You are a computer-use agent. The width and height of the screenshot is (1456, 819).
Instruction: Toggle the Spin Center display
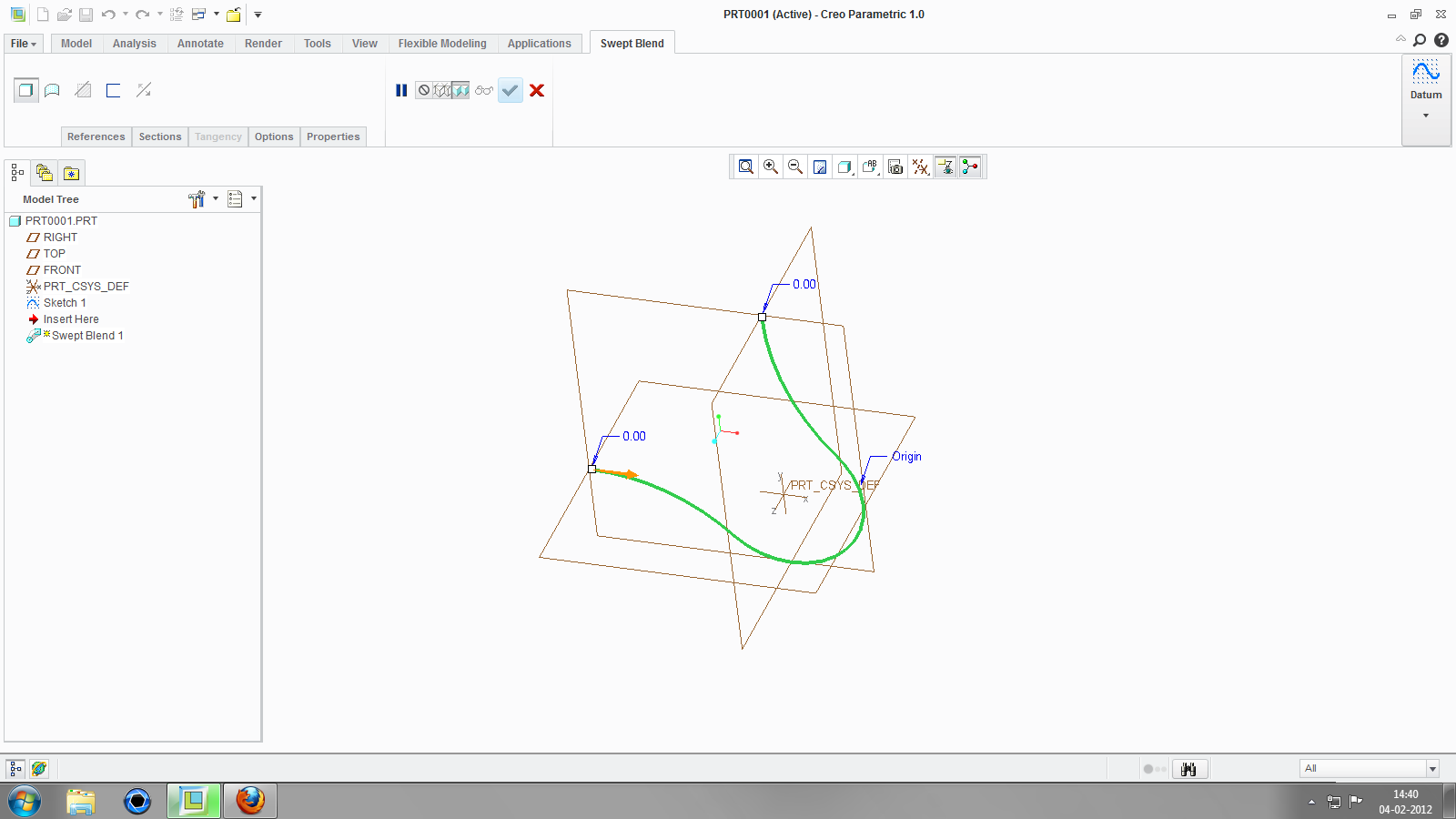(970, 167)
